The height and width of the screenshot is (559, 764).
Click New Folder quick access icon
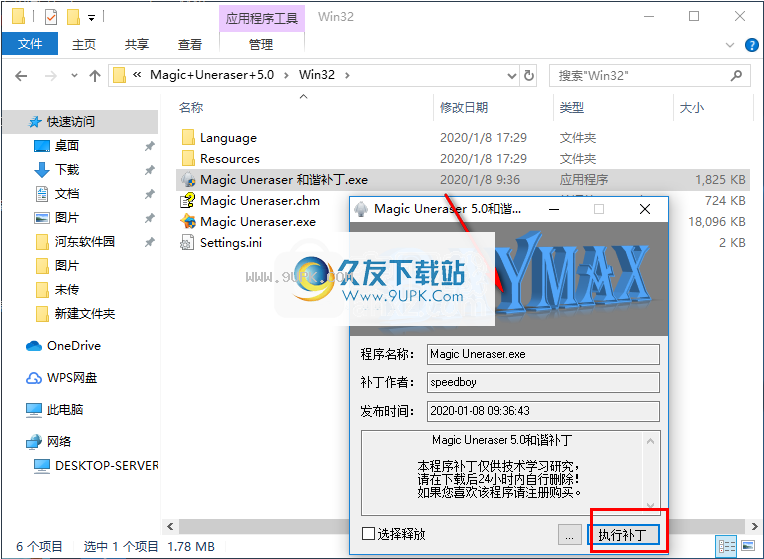tap(73, 18)
